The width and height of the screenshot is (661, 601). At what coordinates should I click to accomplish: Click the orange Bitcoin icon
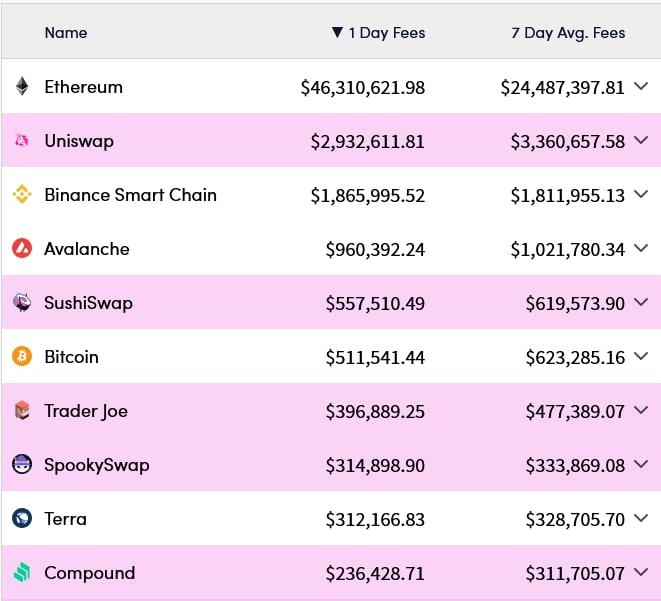coord(22,357)
